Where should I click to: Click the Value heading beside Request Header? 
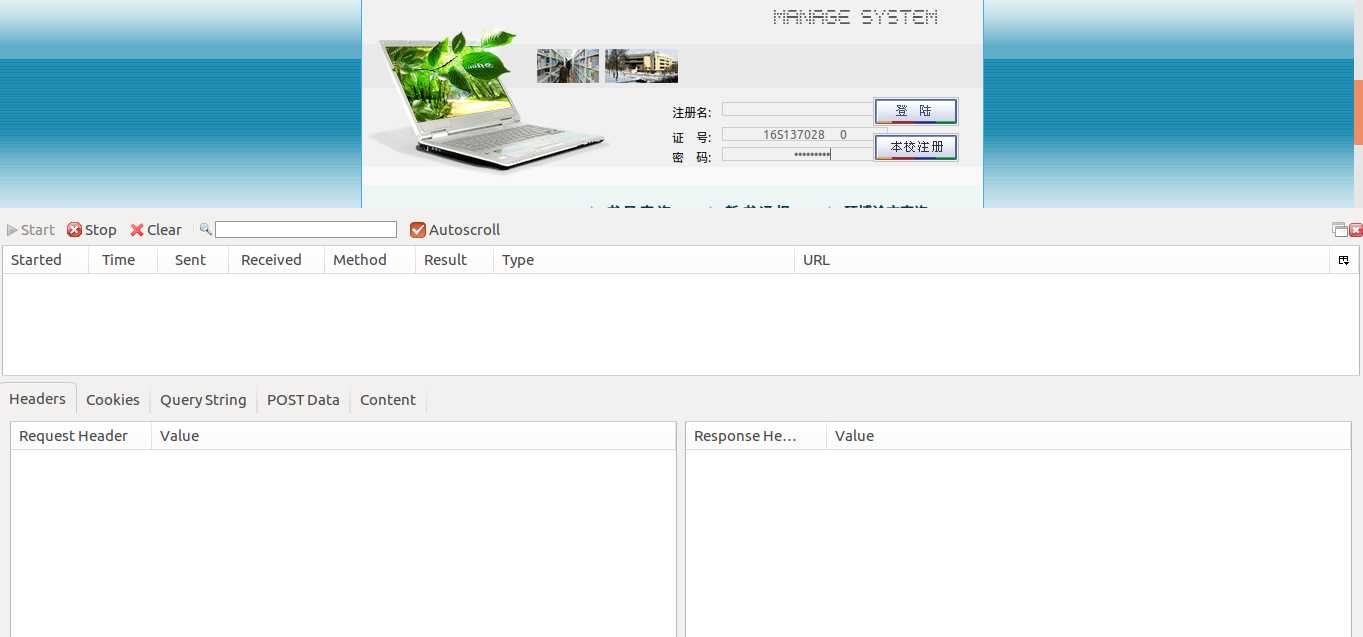coord(414,436)
